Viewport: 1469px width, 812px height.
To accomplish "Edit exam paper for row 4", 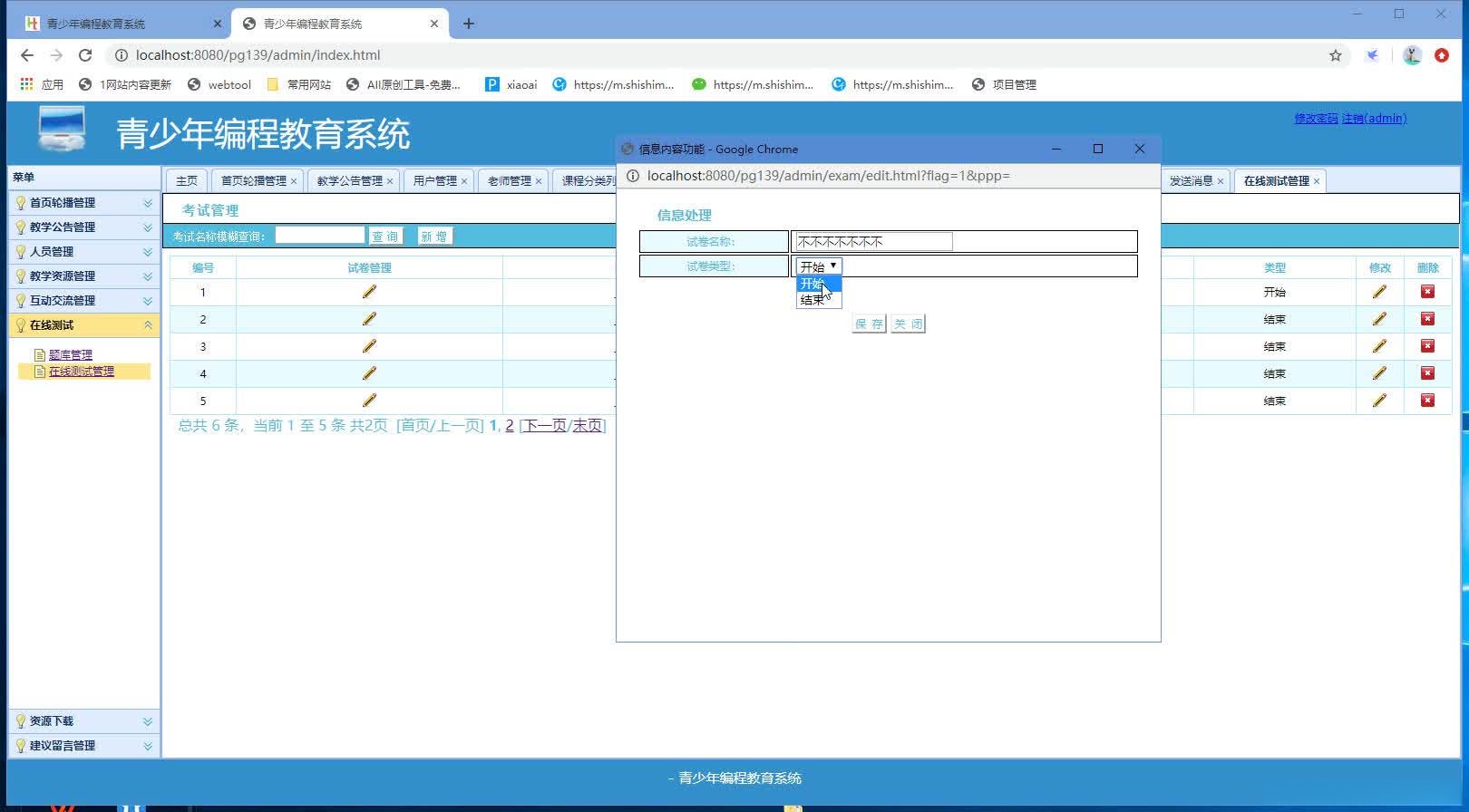I will pyautogui.click(x=369, y=373).
